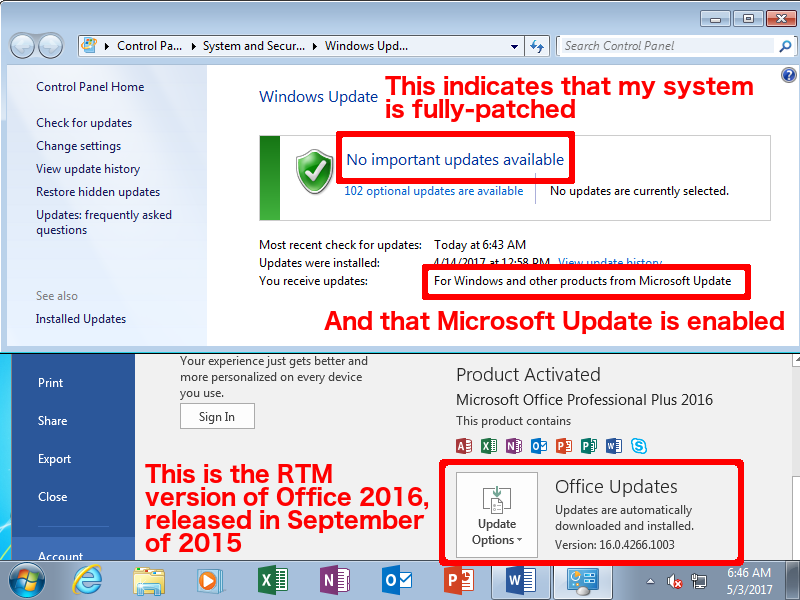
Task: Open 102 optional updates are available link
Action: click(x=434, y=191)
